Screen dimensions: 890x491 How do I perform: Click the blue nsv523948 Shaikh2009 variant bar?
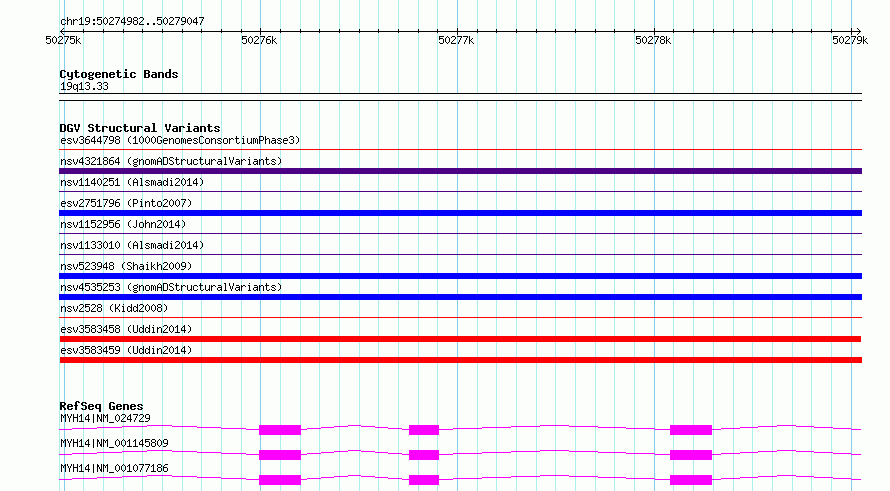(460, 276)
